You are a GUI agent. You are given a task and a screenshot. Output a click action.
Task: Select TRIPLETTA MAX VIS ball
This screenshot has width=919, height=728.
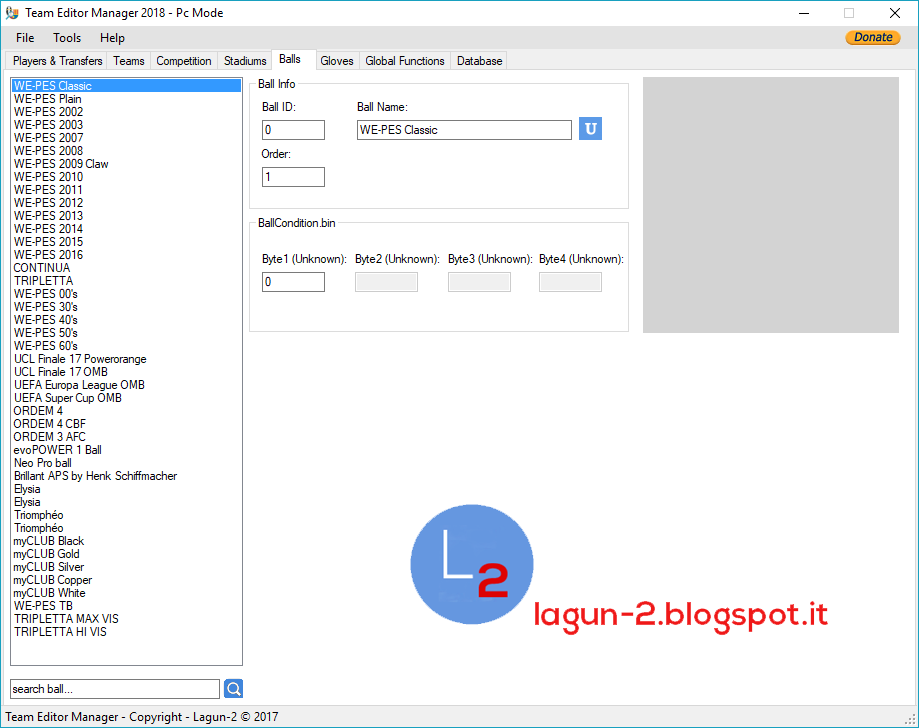[x=127, y=619]
